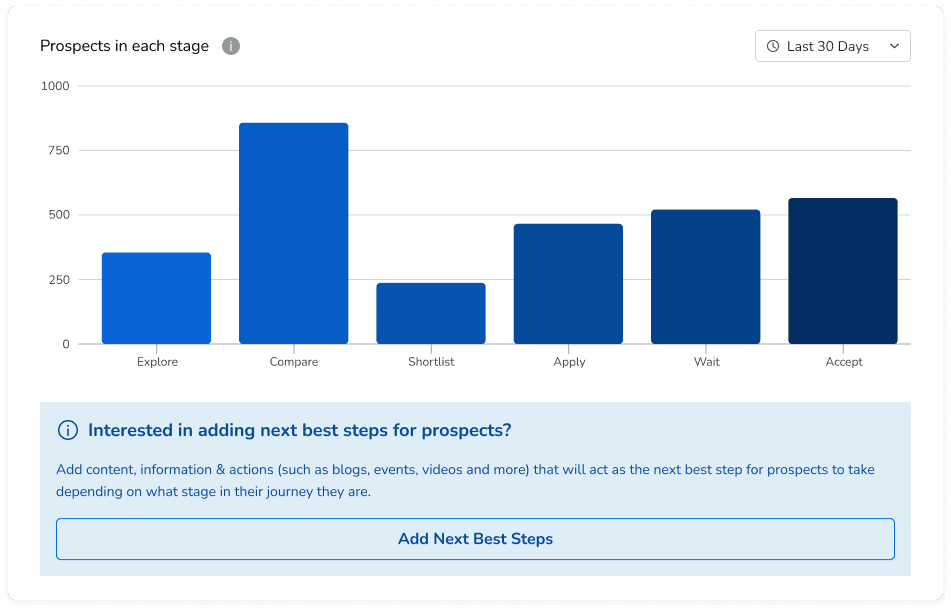Click the 'Wait' axis label
Image resolution: width=951 pixels, height=611 pixels.
707,362
